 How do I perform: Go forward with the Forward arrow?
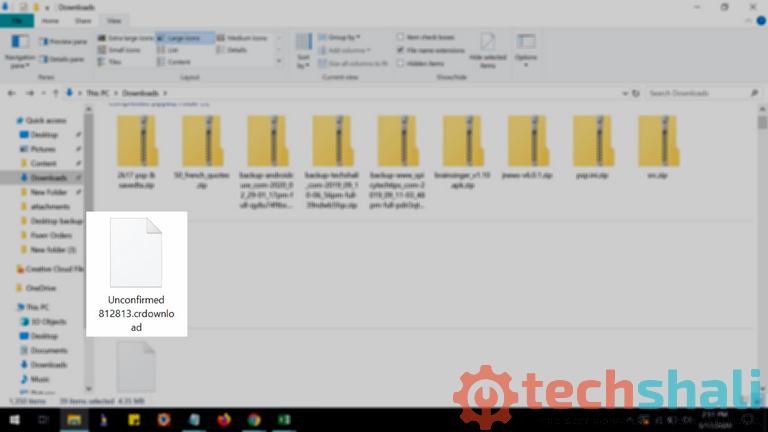coord(30,93)
